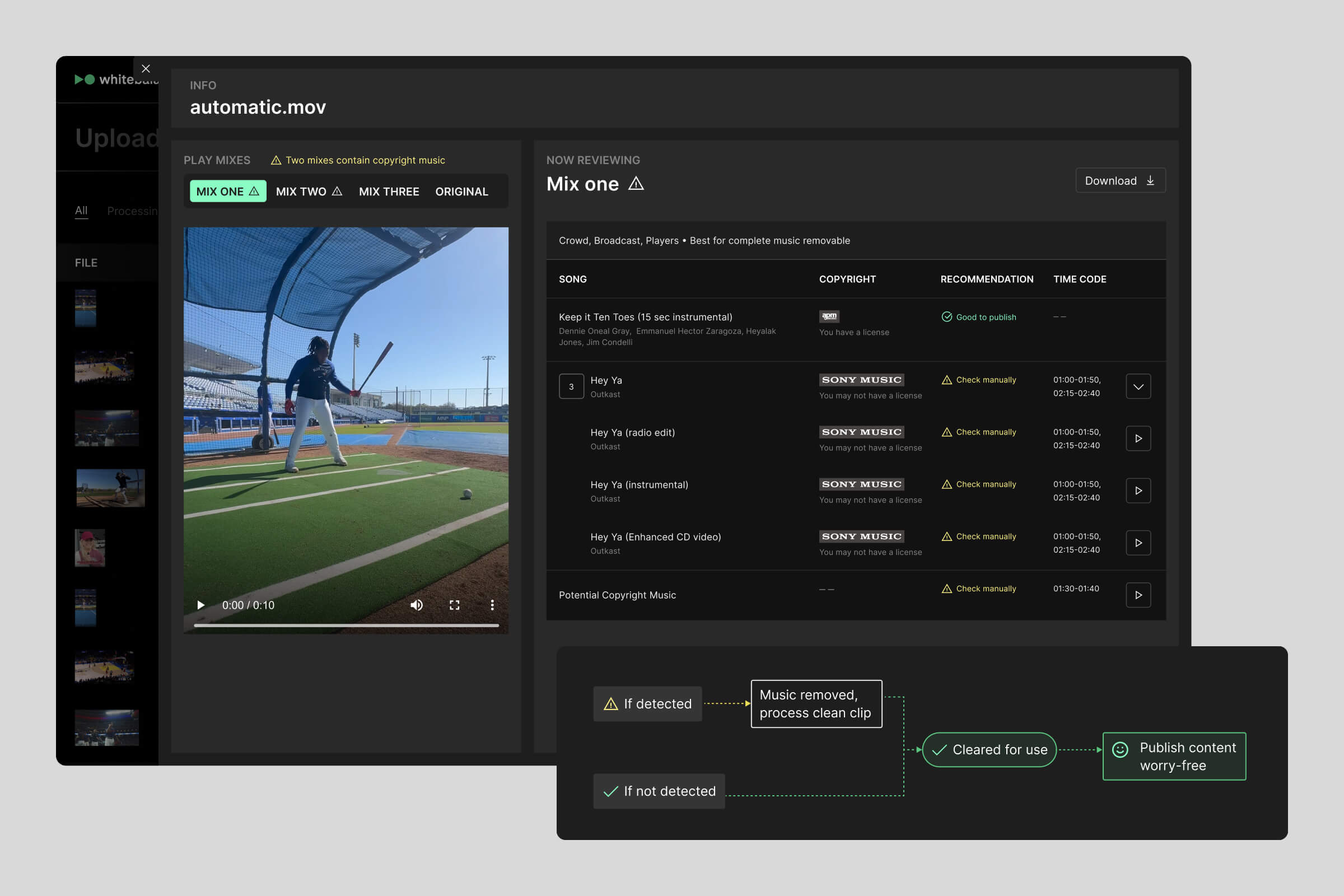Click the Sony Music badge for Hey Ya

click(x=861, y=380)
